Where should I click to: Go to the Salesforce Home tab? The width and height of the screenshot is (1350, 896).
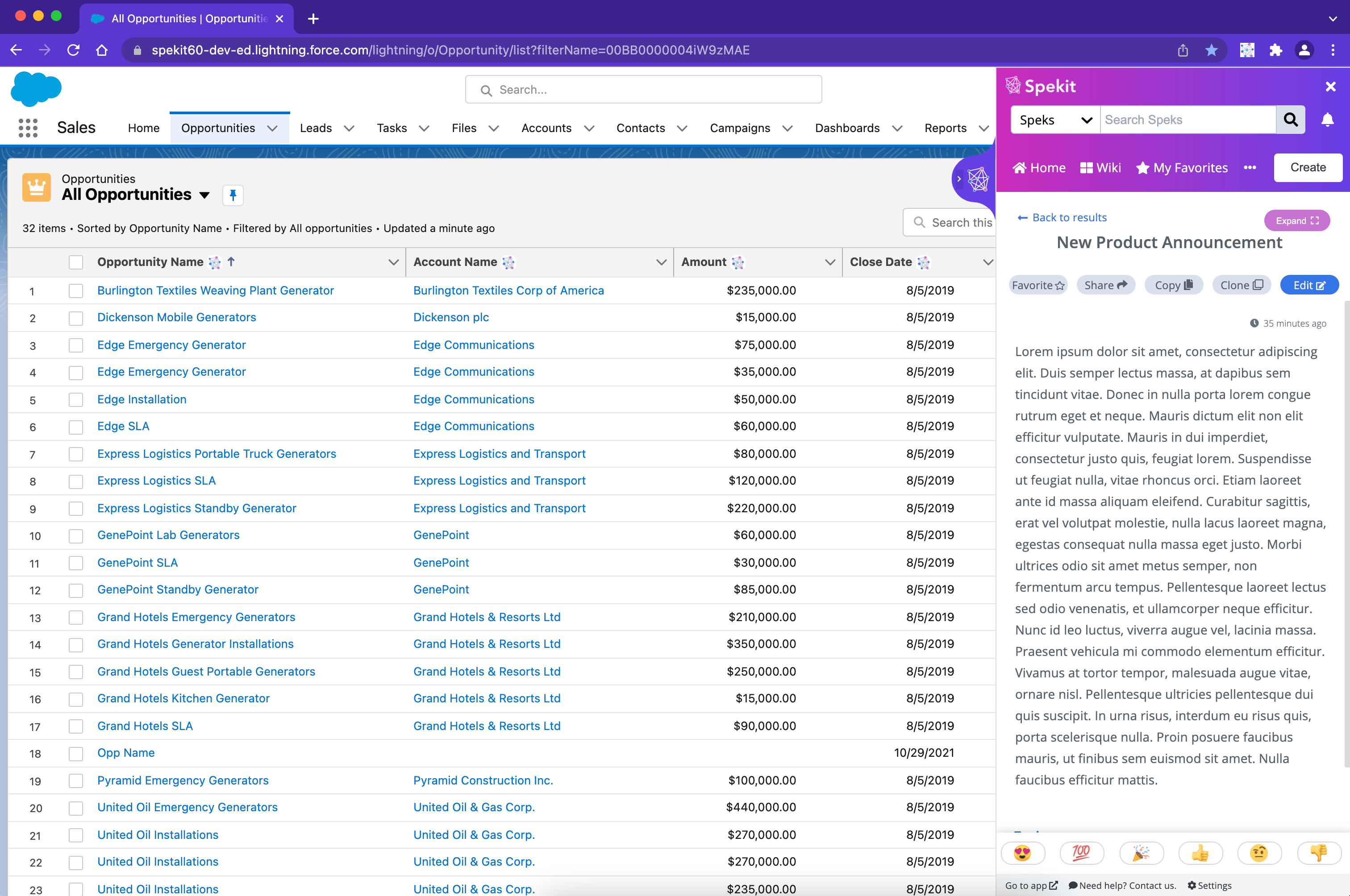coord(143,128)
